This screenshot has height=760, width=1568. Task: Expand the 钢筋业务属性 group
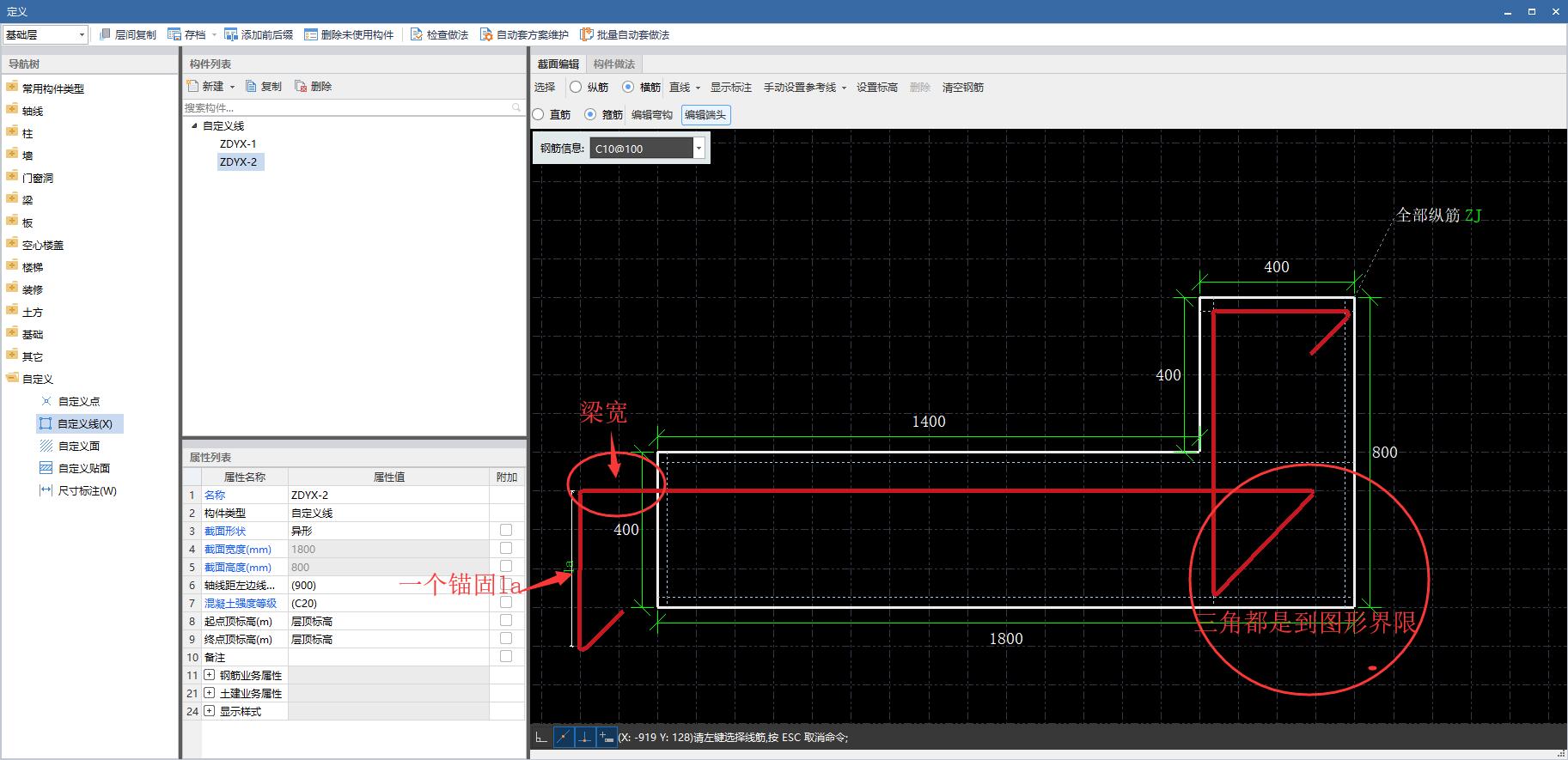209,675
